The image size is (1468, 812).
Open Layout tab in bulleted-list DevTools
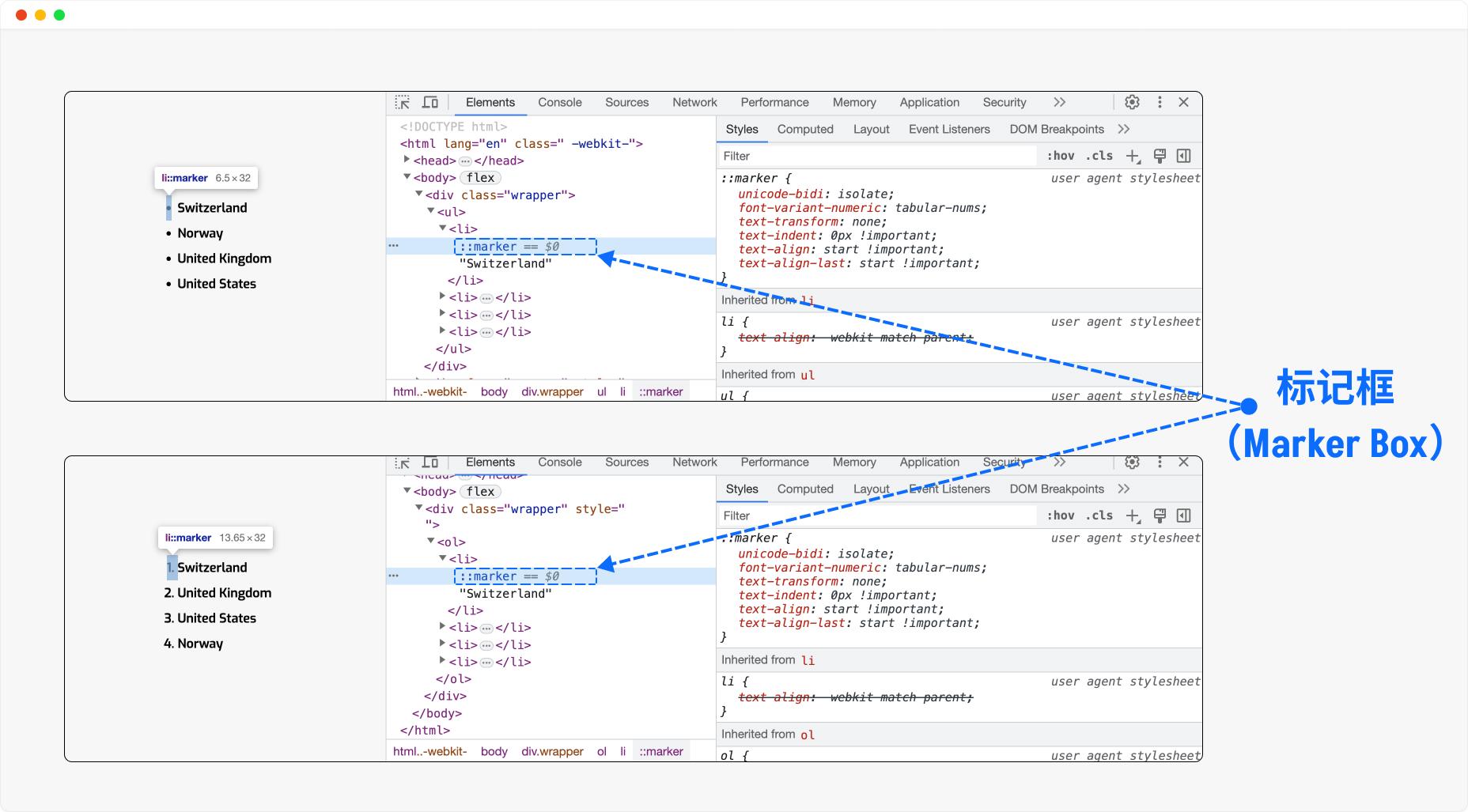(x=872, y=130)
